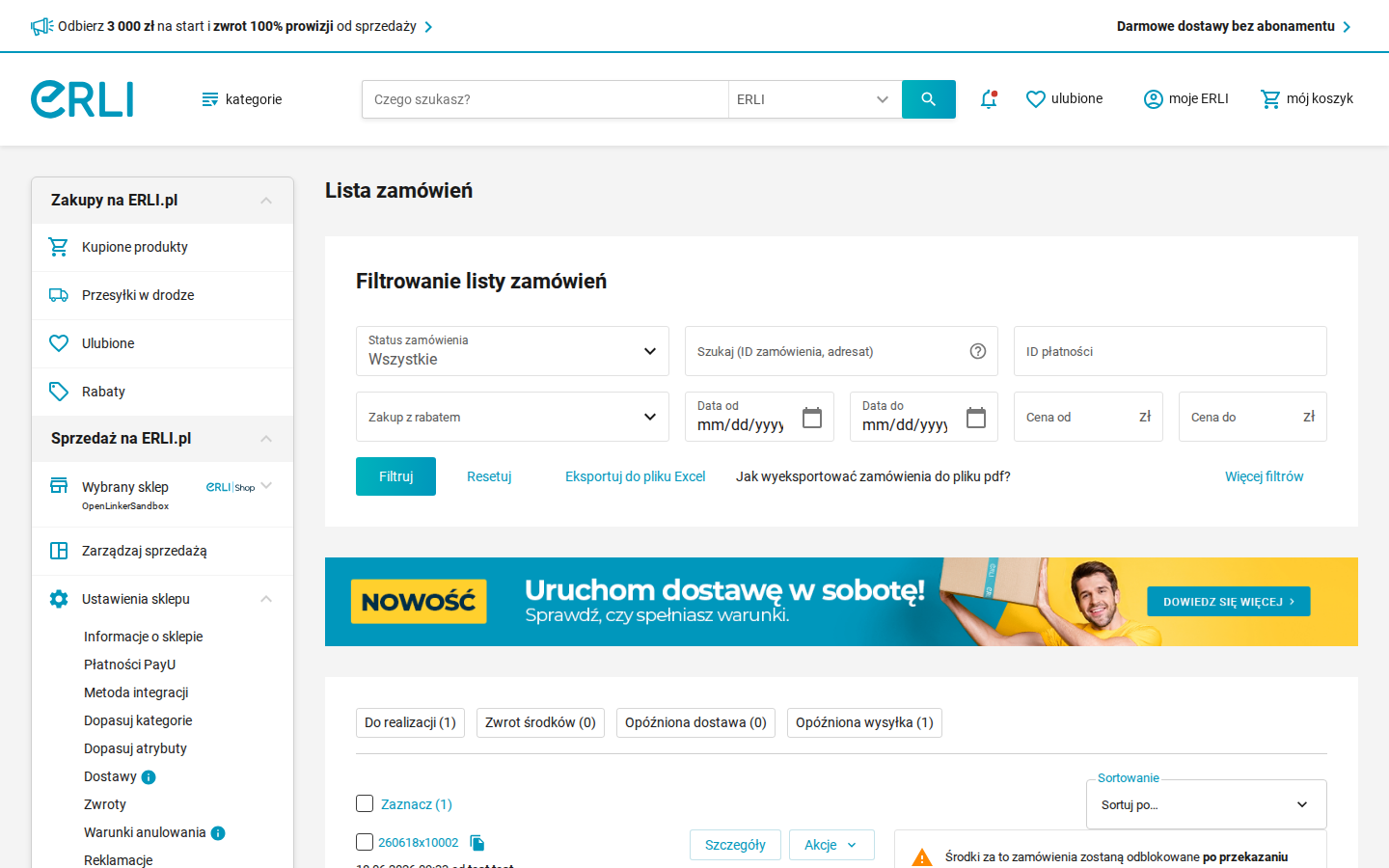Open the Zakup z rabatem dropdown
This screenshot has width=1389, height=868.
pos(512,417)
